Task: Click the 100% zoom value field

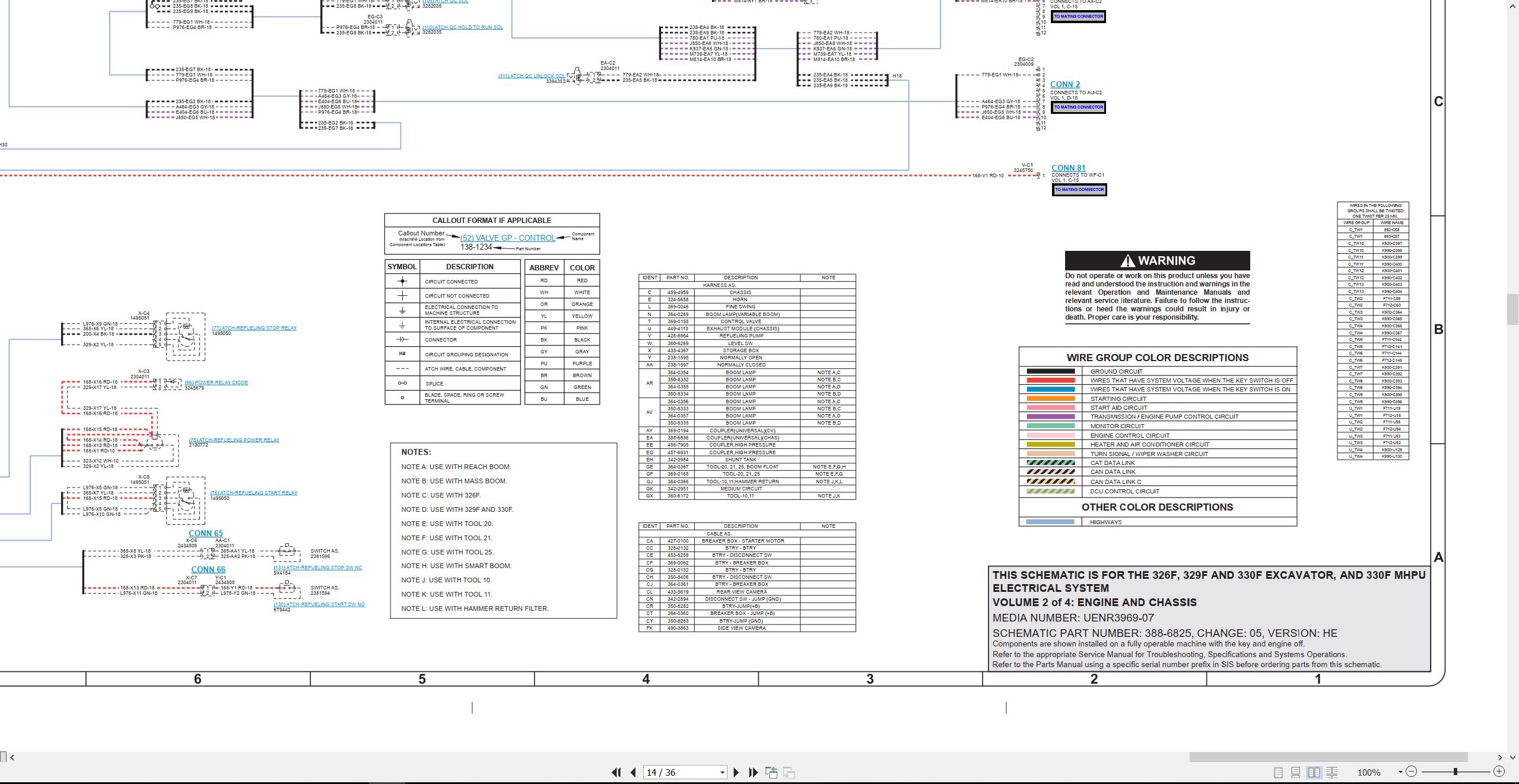Action: (1369, 772)
